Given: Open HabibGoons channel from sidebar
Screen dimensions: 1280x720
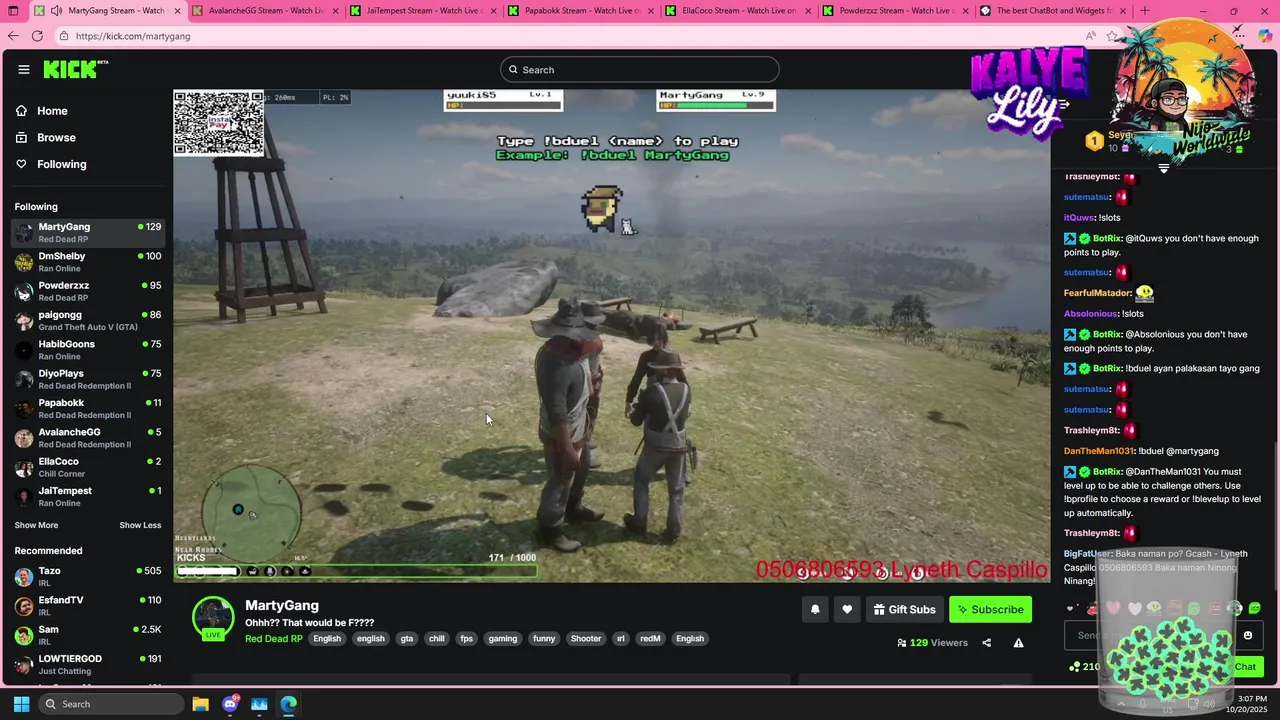Looking at the screenshot, I should click(87, 349).
